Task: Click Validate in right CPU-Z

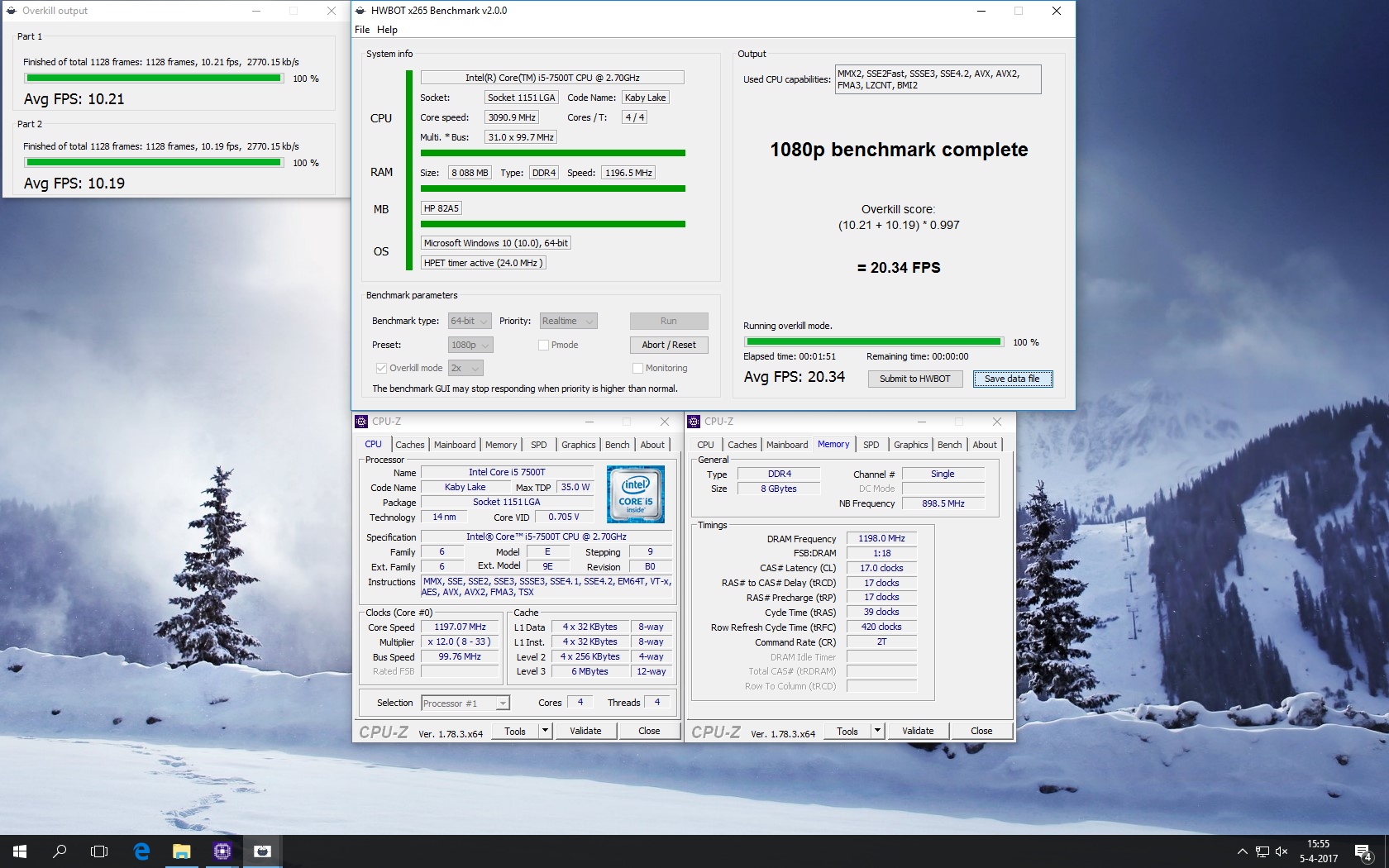Action: click(918, 731)
